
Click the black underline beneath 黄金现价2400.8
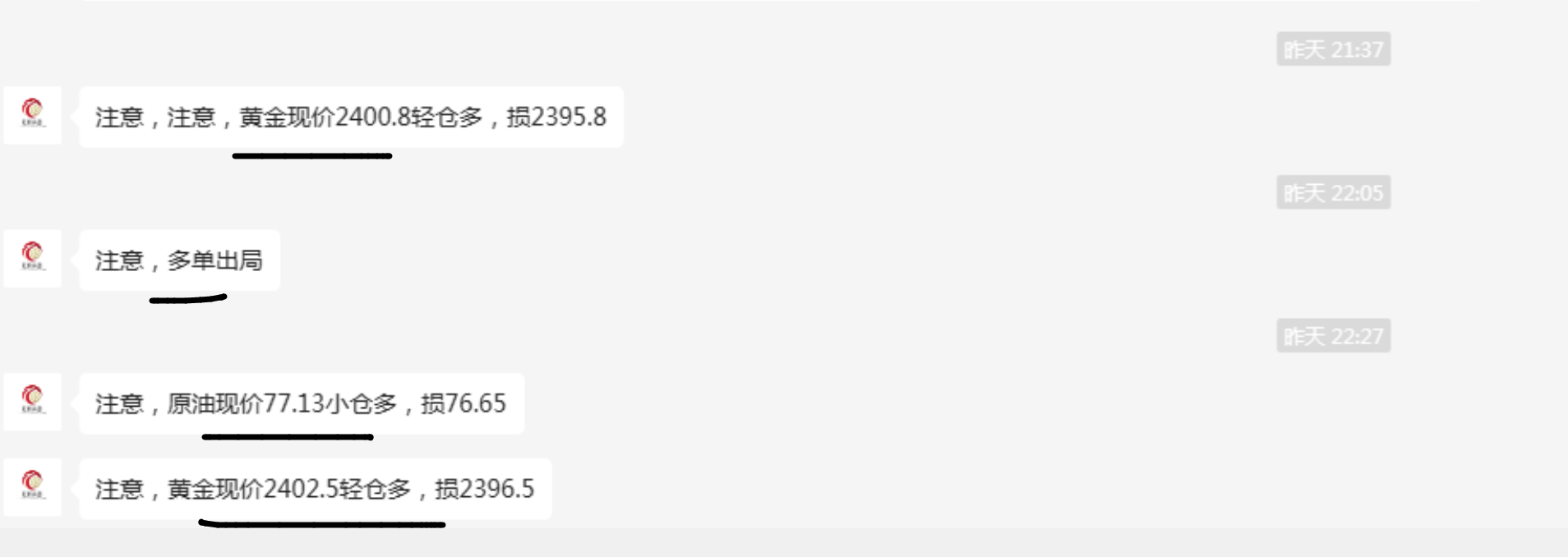click(x=312, y=155)
